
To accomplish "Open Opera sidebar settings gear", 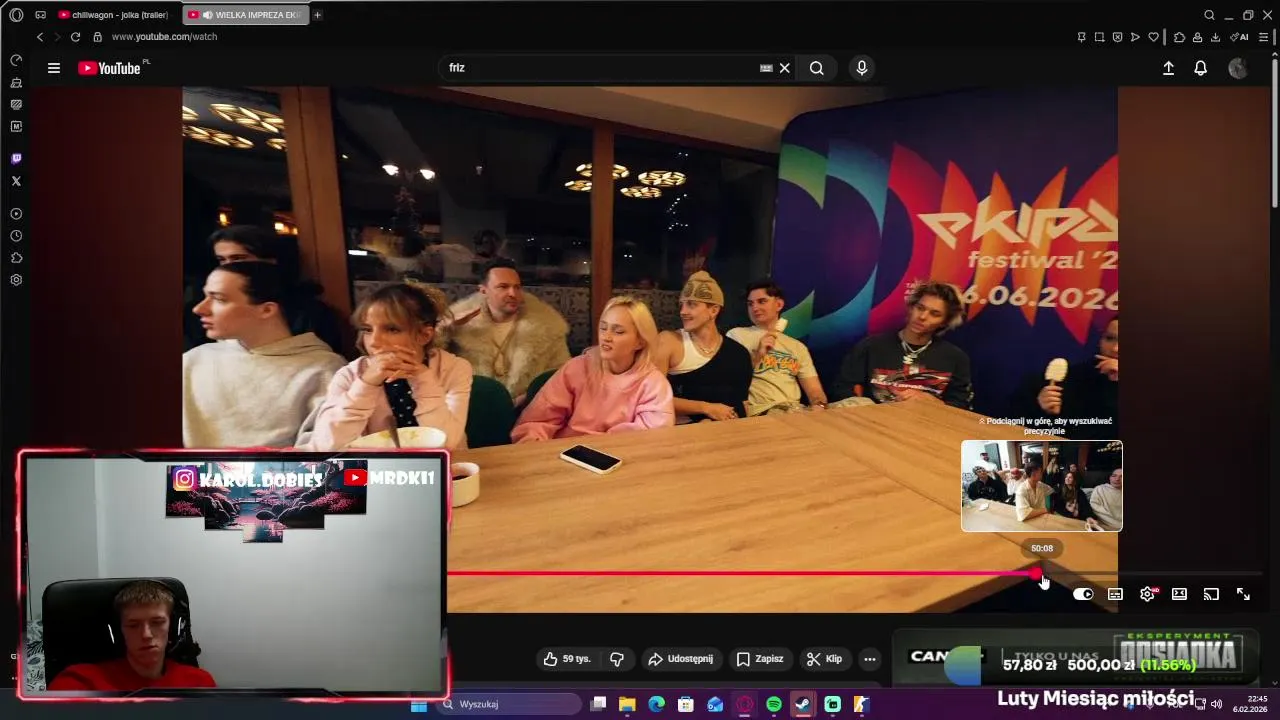I will click(16, 280).
